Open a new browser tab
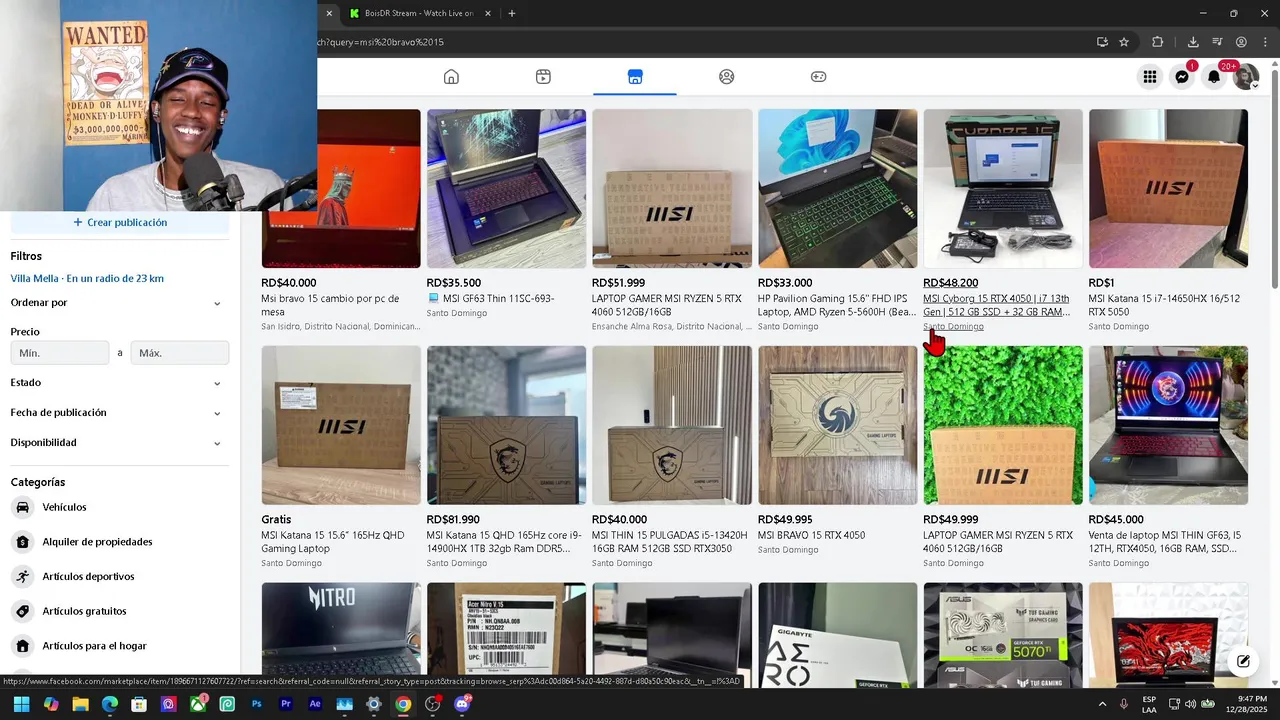This screenshot has width=1280, height=720. pos(512,13)
